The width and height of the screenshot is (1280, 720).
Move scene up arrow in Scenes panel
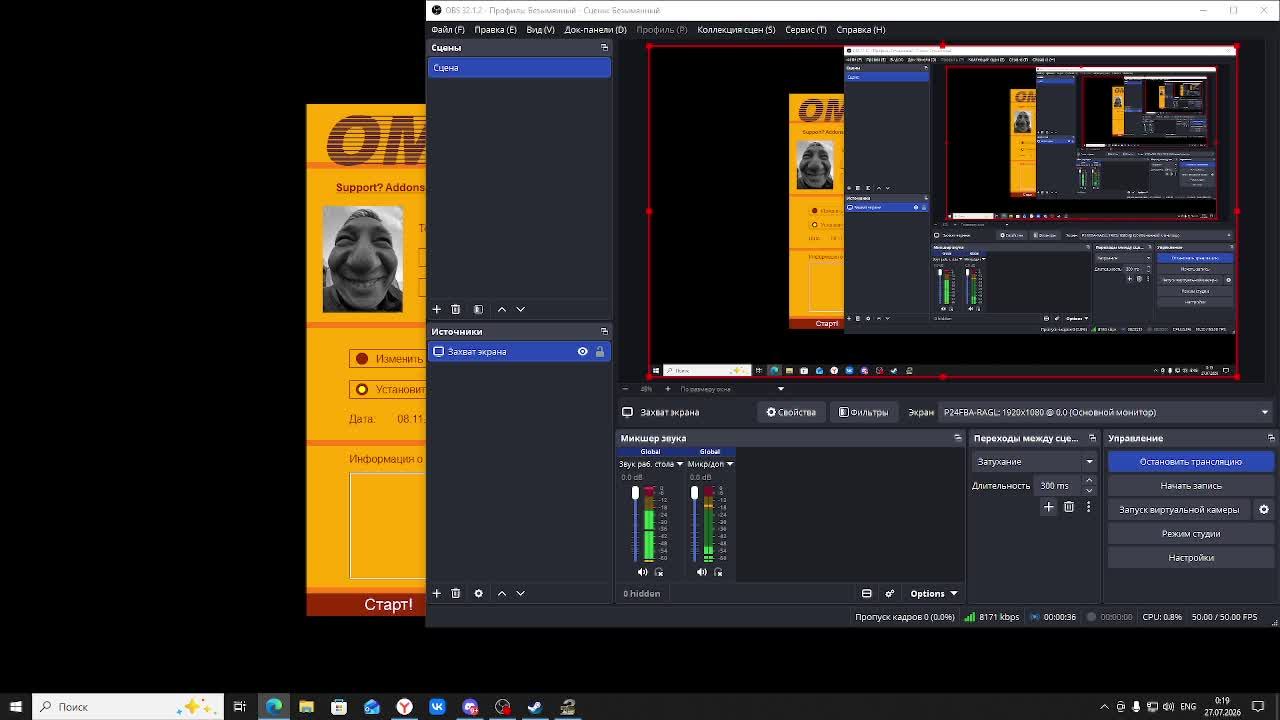502,309
